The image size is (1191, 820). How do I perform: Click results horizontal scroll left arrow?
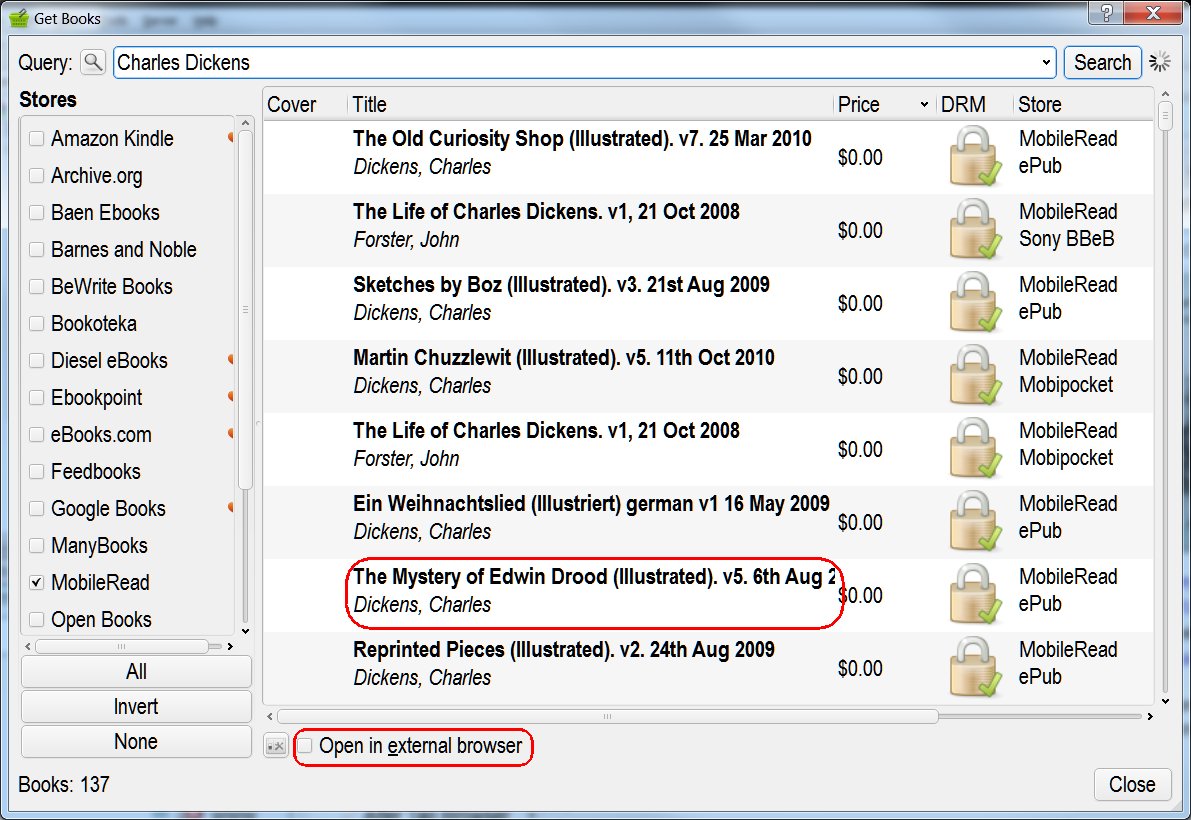(270, 716)
